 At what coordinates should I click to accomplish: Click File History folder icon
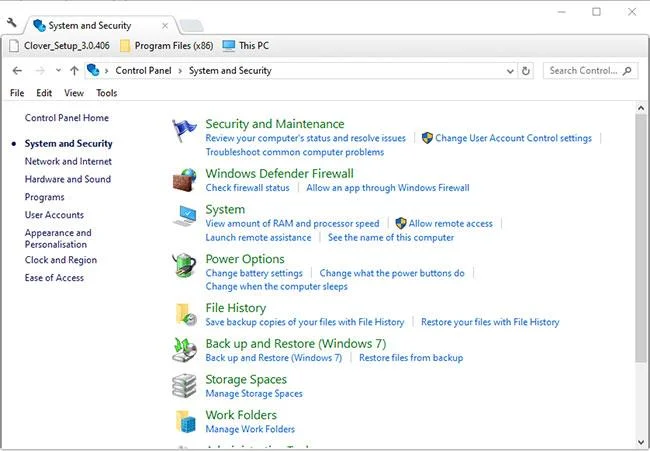[x=185, y=315]
